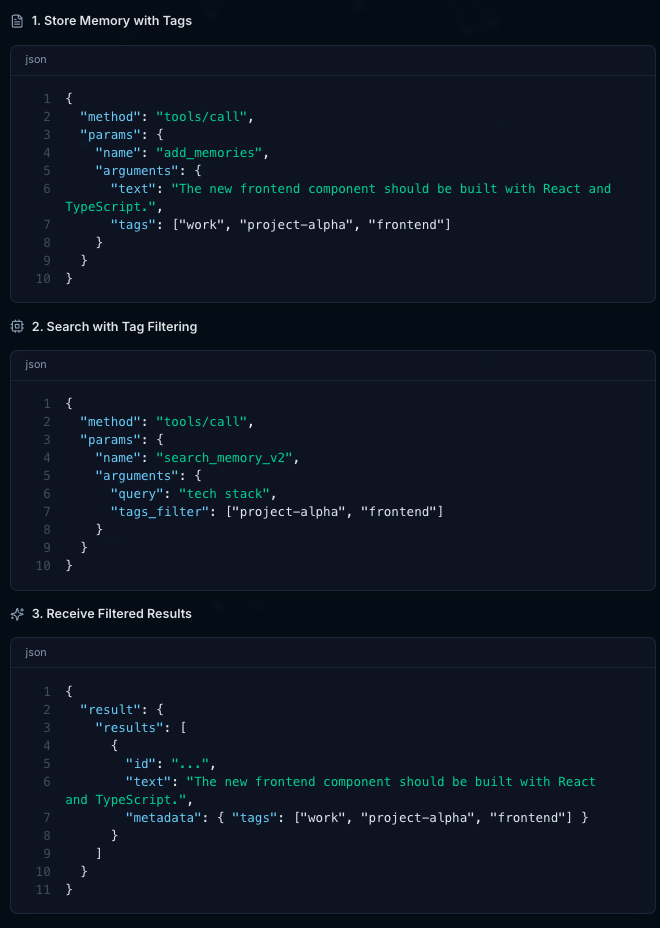Click the json label of the first code block

pos(36,59)
